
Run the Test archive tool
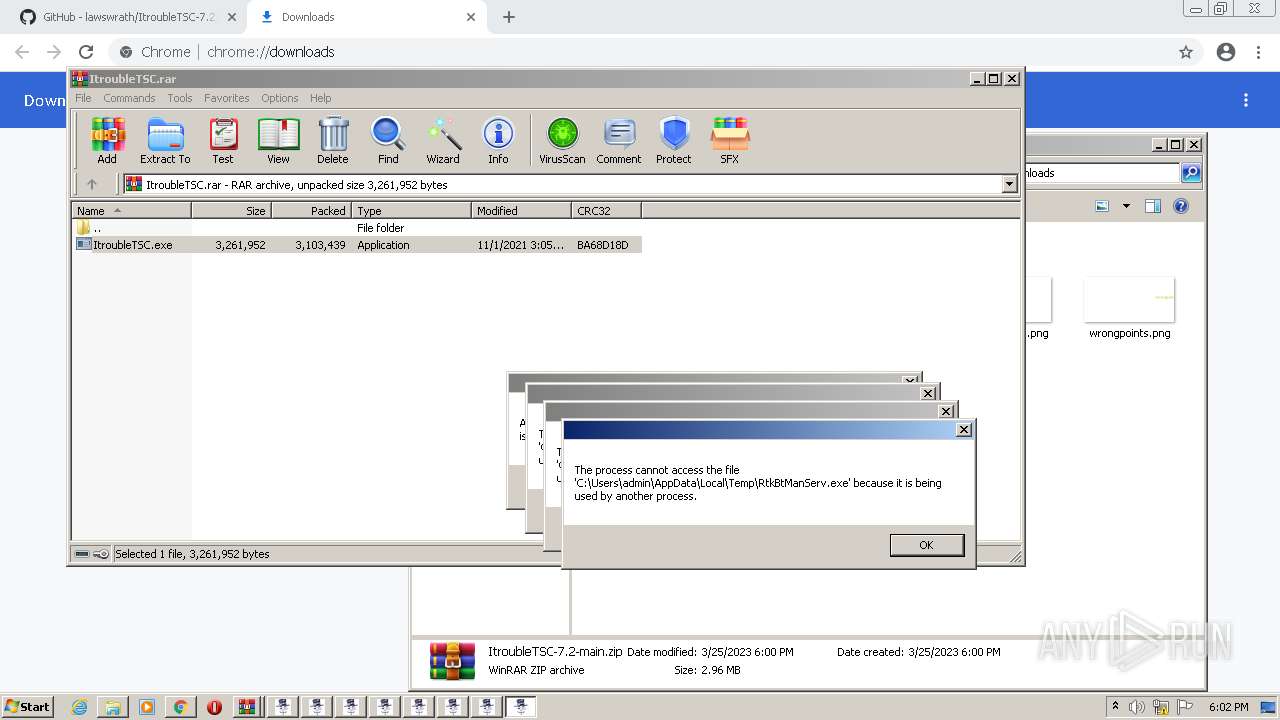pos(223,140)
